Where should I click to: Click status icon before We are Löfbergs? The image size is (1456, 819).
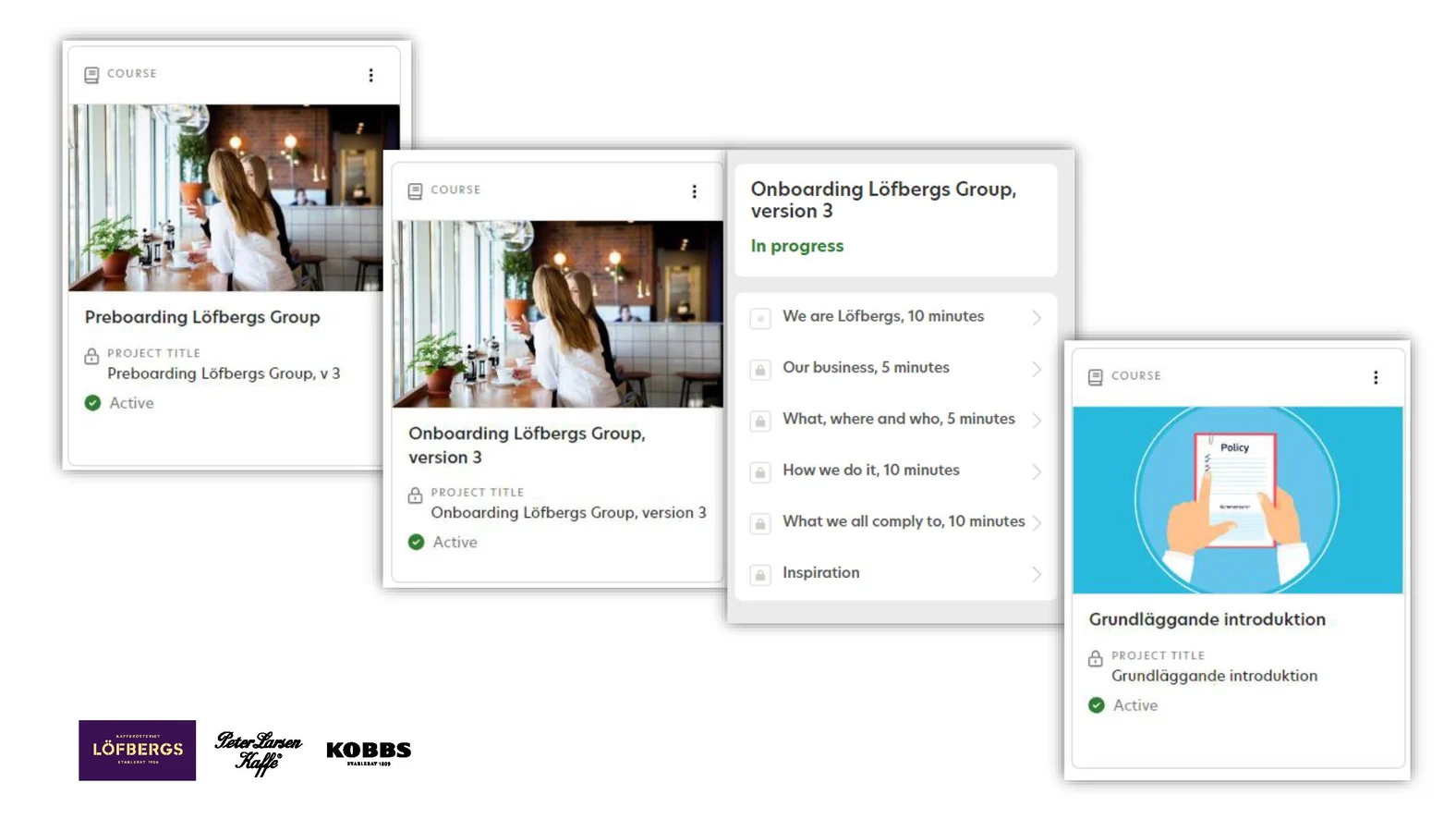759,318
